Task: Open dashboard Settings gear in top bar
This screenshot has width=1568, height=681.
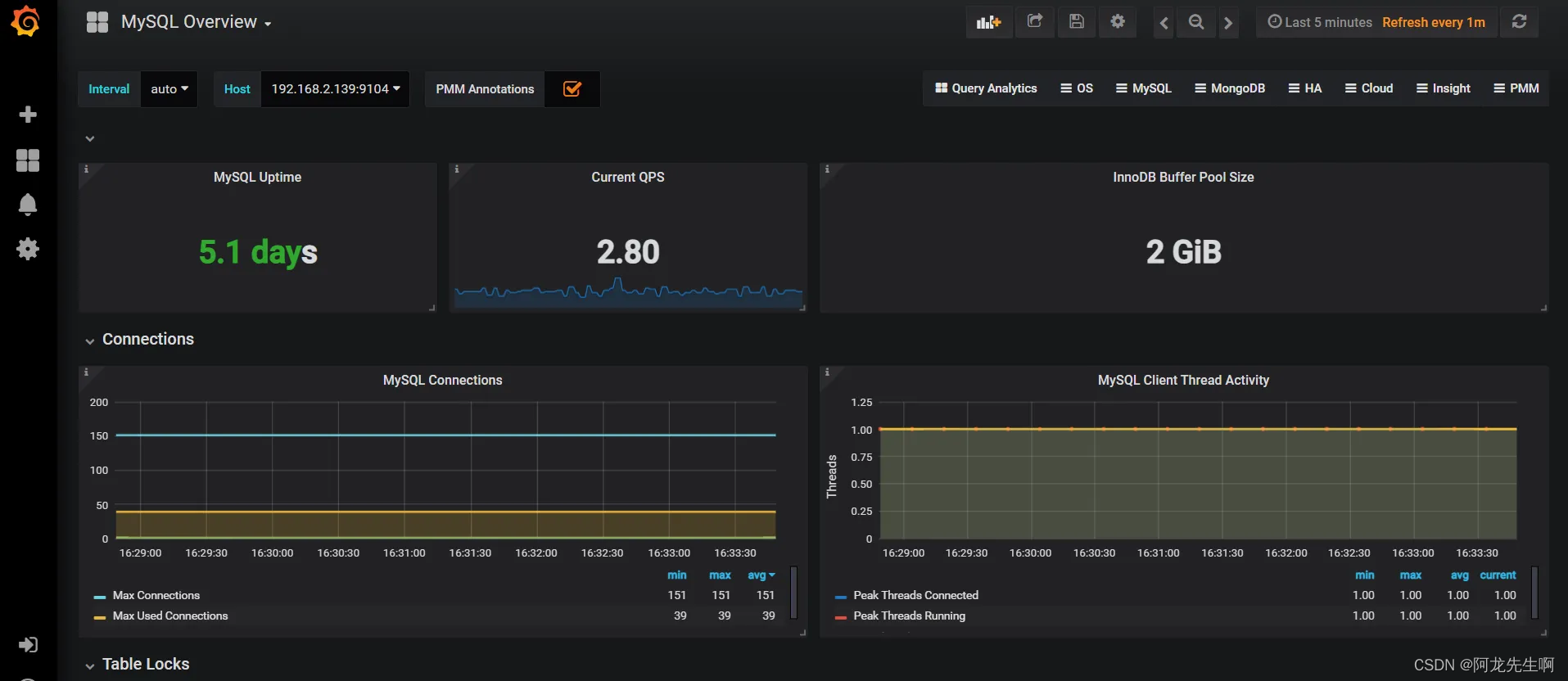Action: (1118, 22)
